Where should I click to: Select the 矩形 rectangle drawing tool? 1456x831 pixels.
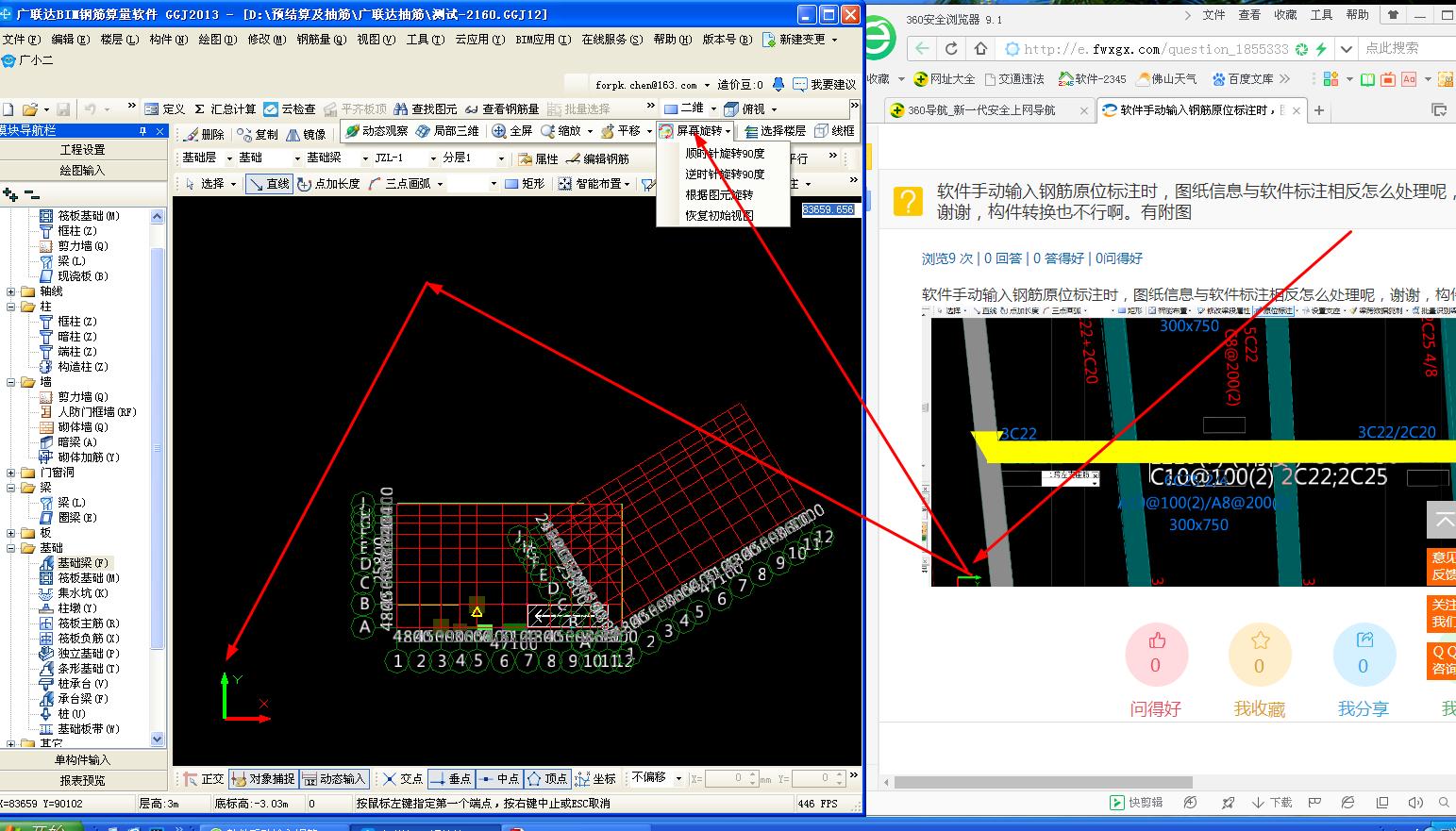[x=525, y=184]
